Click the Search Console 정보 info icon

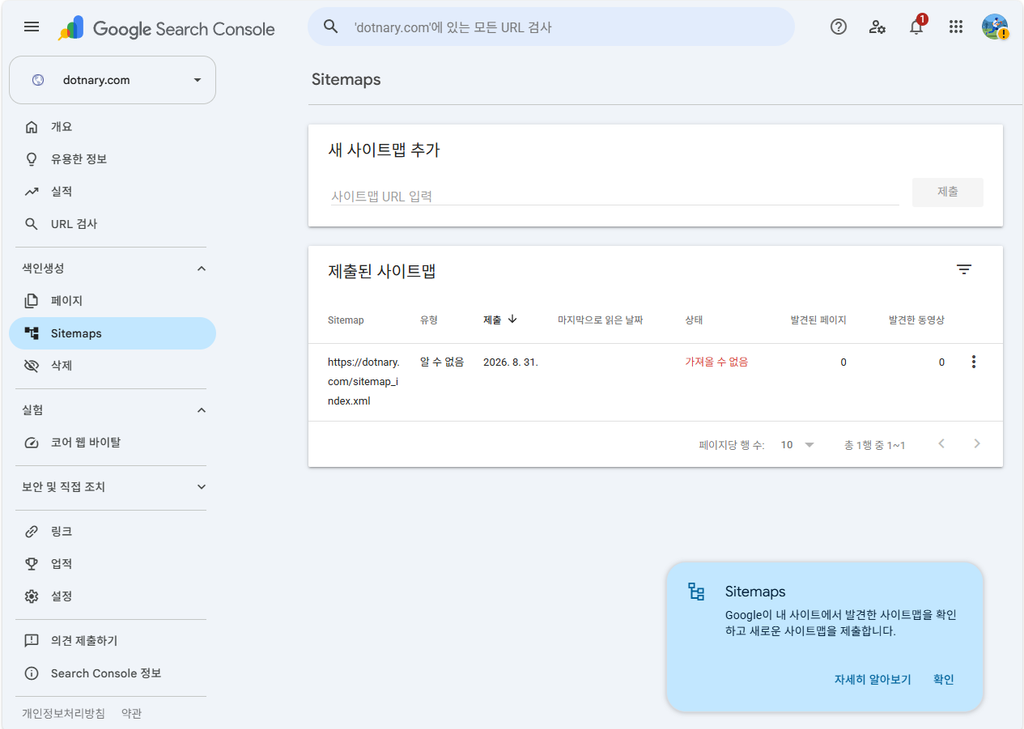click(x=31, y=673)
